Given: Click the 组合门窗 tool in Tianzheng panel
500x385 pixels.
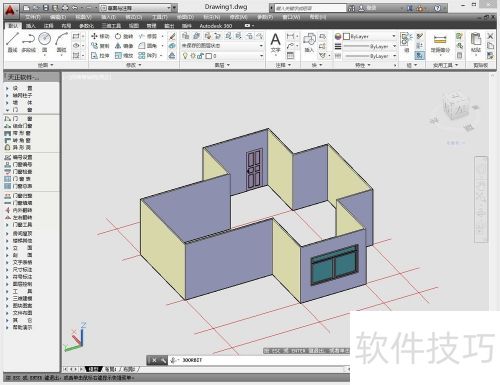Looking at the screenshot, I should (19, 126).
